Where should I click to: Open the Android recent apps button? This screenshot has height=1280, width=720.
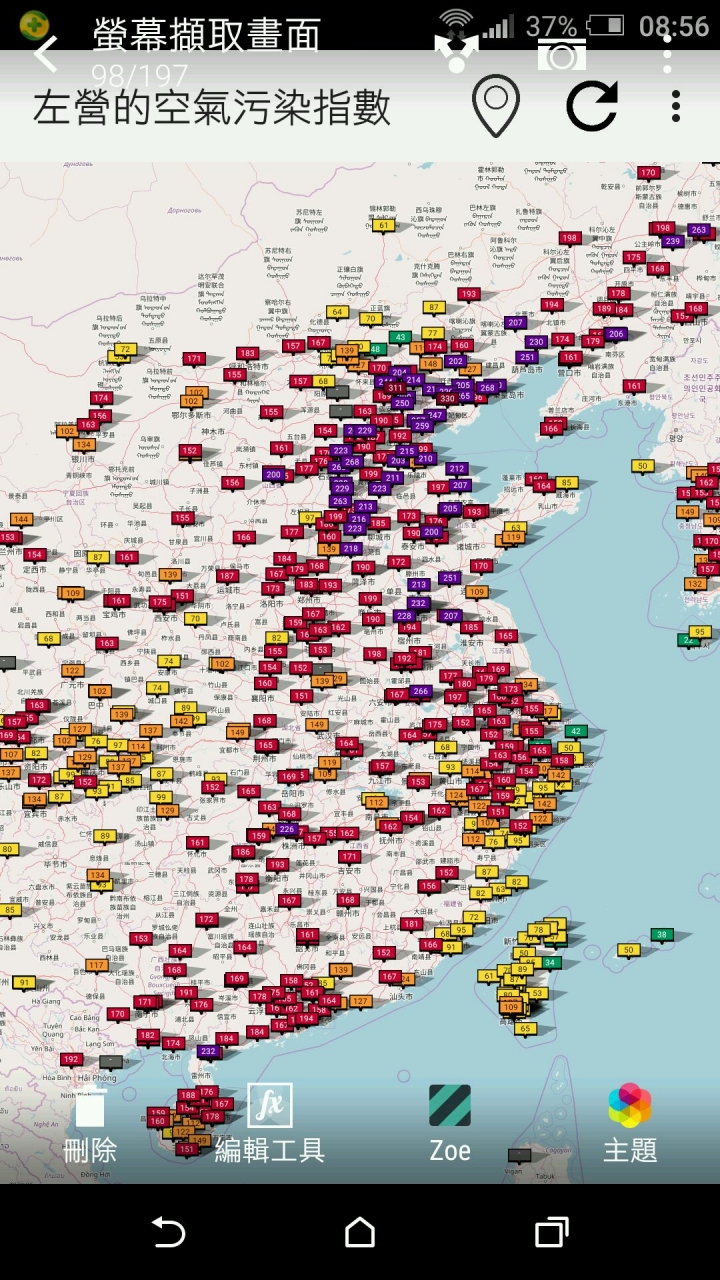[x=552, y=1232]
